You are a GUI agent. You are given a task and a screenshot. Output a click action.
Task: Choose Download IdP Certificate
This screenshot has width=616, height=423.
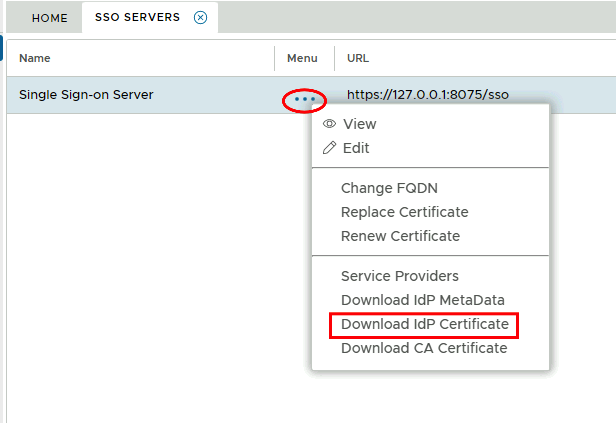425,325
